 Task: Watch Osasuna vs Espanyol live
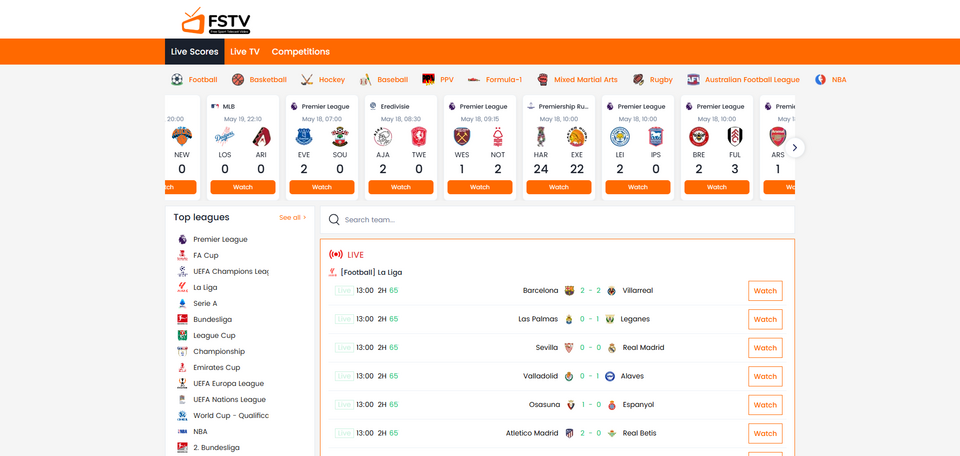tap(765, 405)
